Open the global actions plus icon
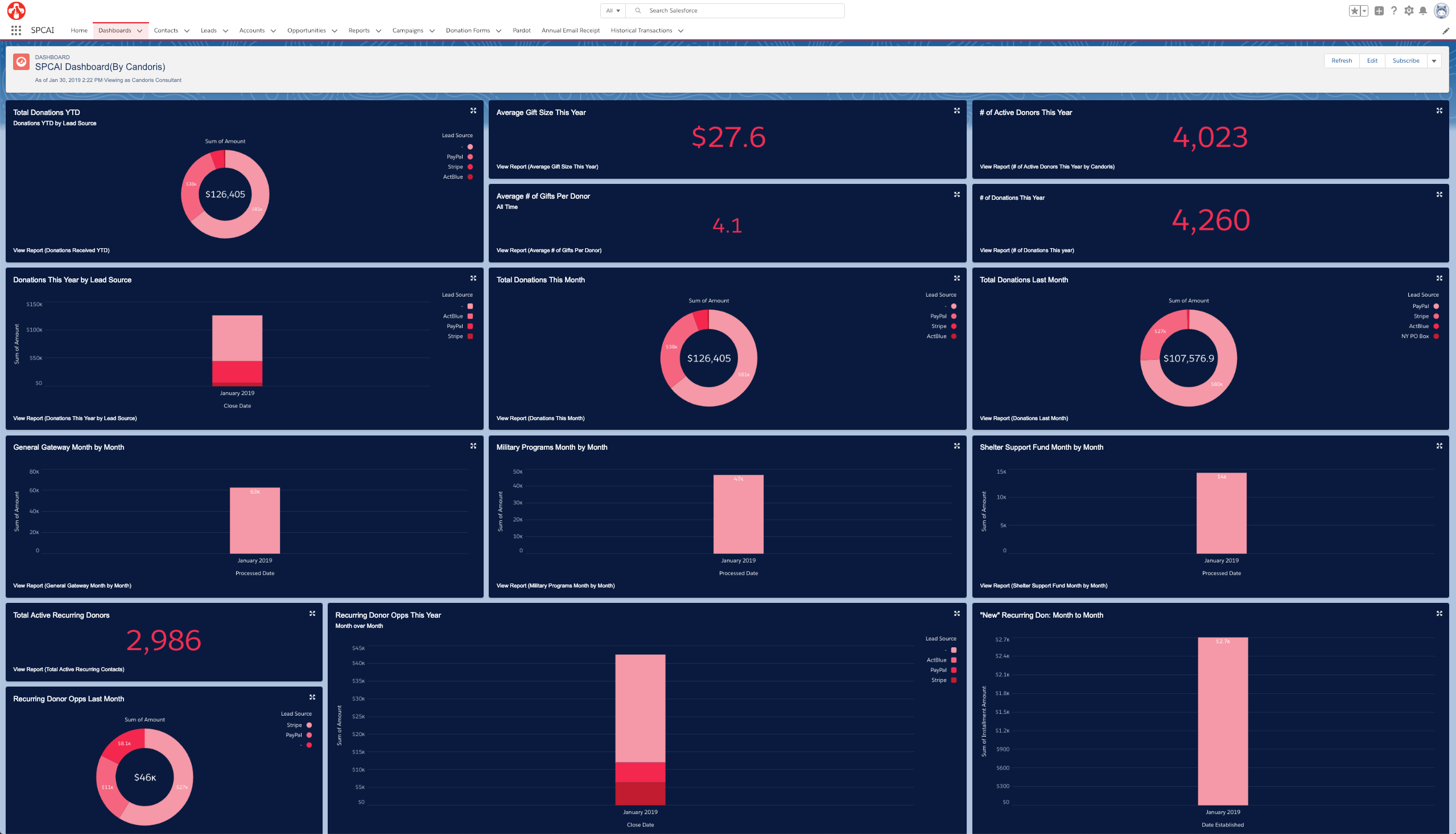The width and height of the screenshot is (1456, 834). tap(1379, 11)
